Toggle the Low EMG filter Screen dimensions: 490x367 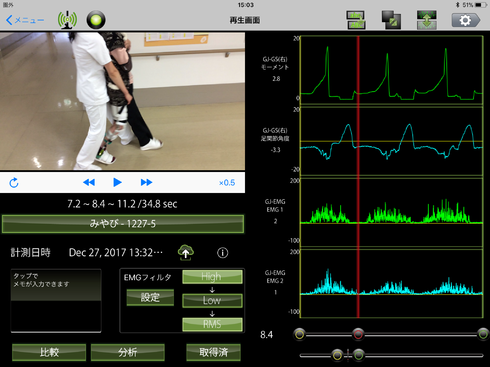212,301
